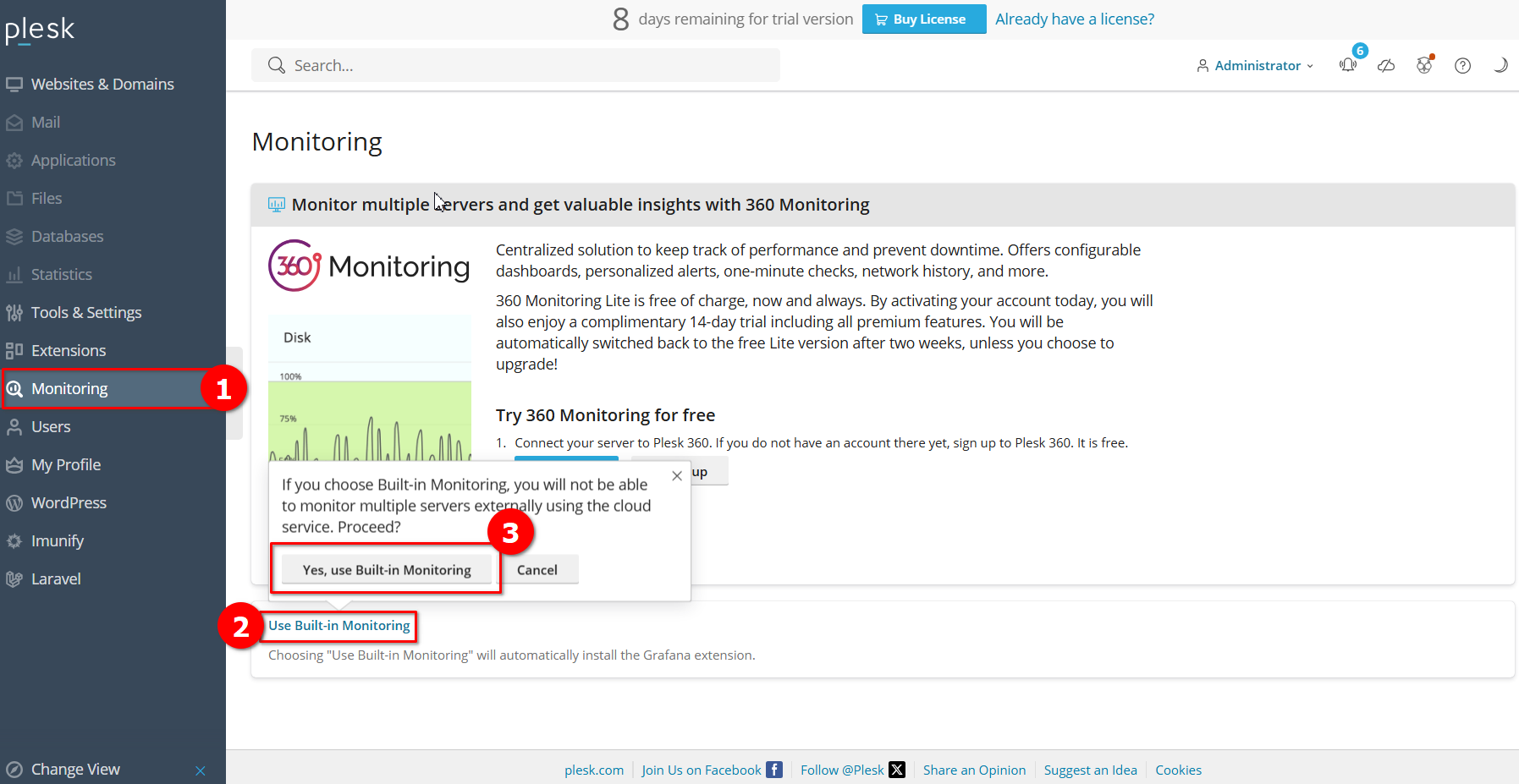The height and width of the screenshot is (784, 1519).
Task: Click the Laravel logo icon
Action: pos(14,579)
